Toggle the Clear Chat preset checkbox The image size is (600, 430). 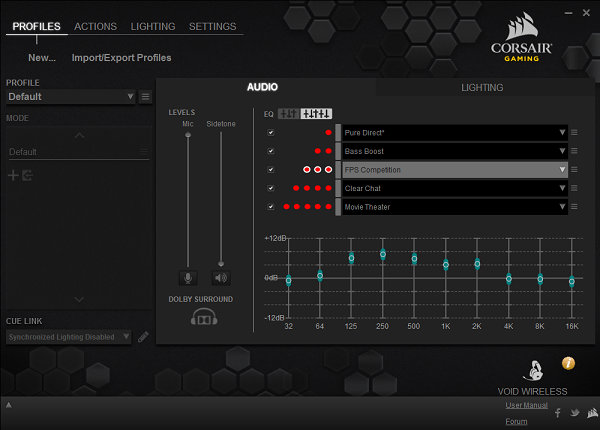(x=271, y=188)
